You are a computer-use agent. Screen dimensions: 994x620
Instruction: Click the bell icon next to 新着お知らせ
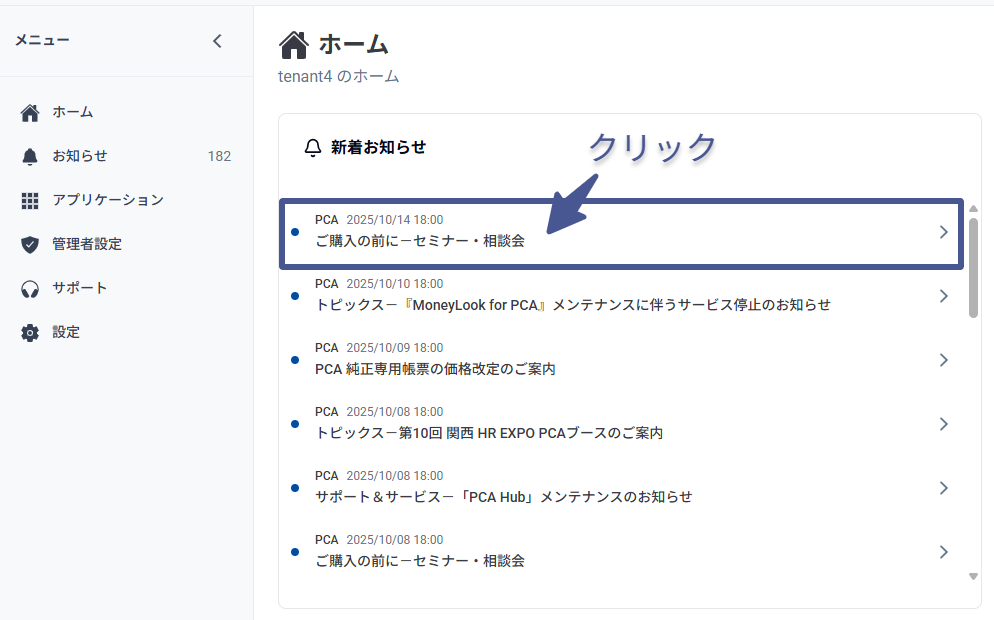pyautogui.click(x=313, y=148)
